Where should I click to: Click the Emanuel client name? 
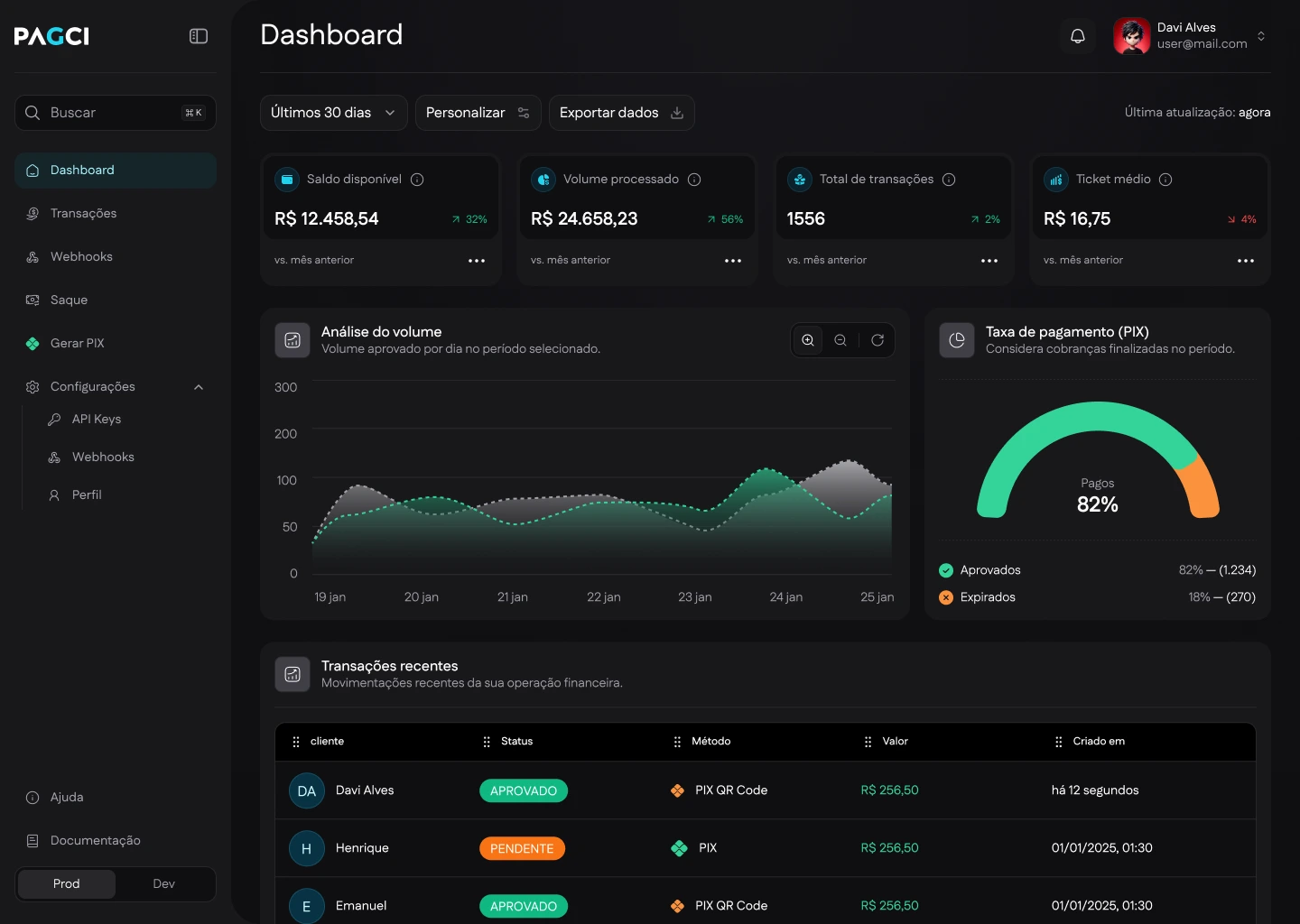[361, 906]
